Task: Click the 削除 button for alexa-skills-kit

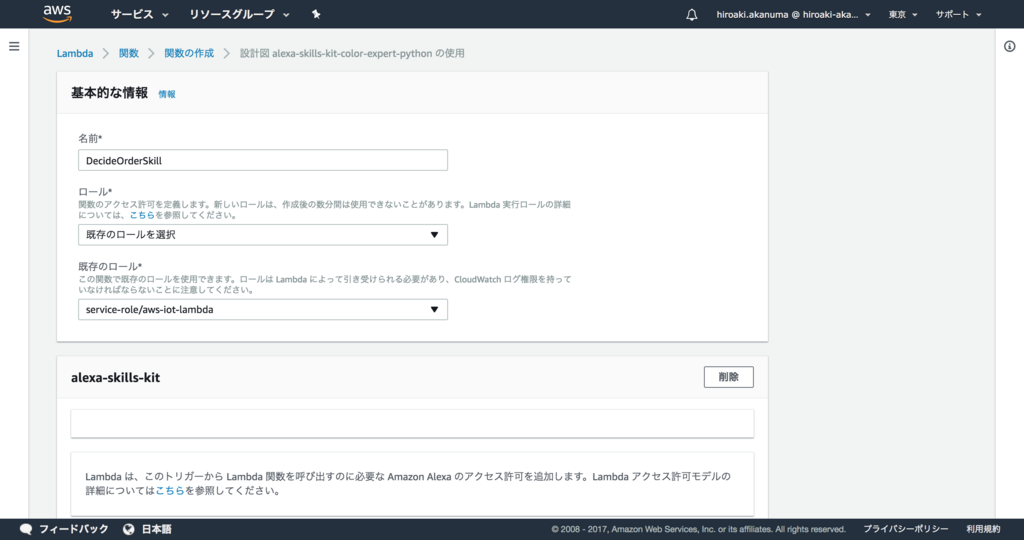Action: point(728,377)
